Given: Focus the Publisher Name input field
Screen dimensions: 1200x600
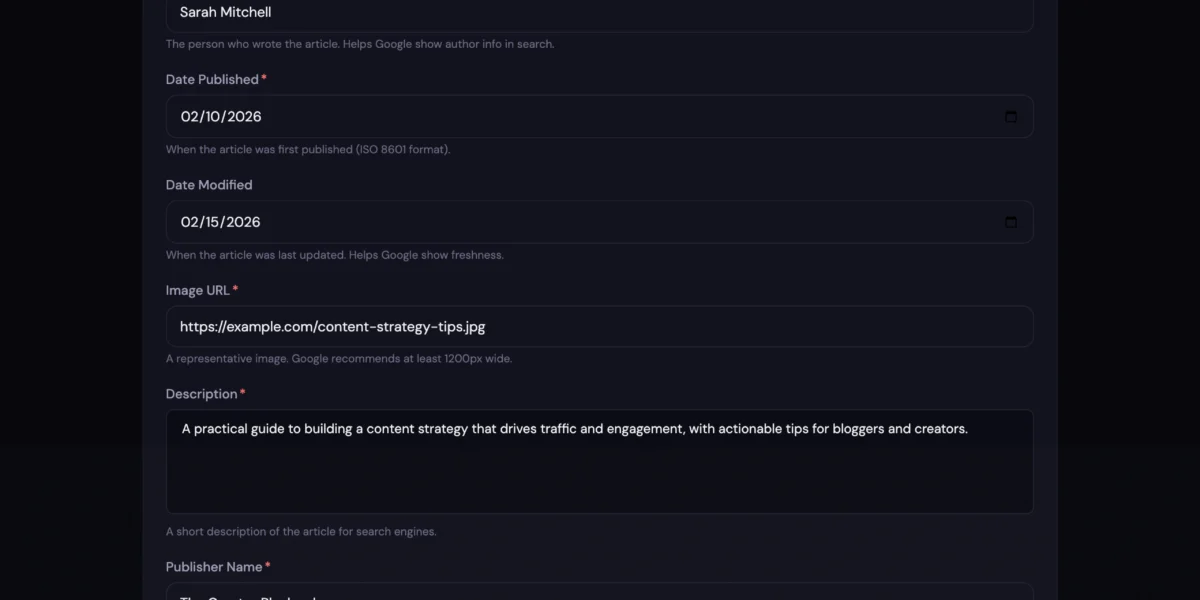Looking at the screenshot, I should point(600,594).
